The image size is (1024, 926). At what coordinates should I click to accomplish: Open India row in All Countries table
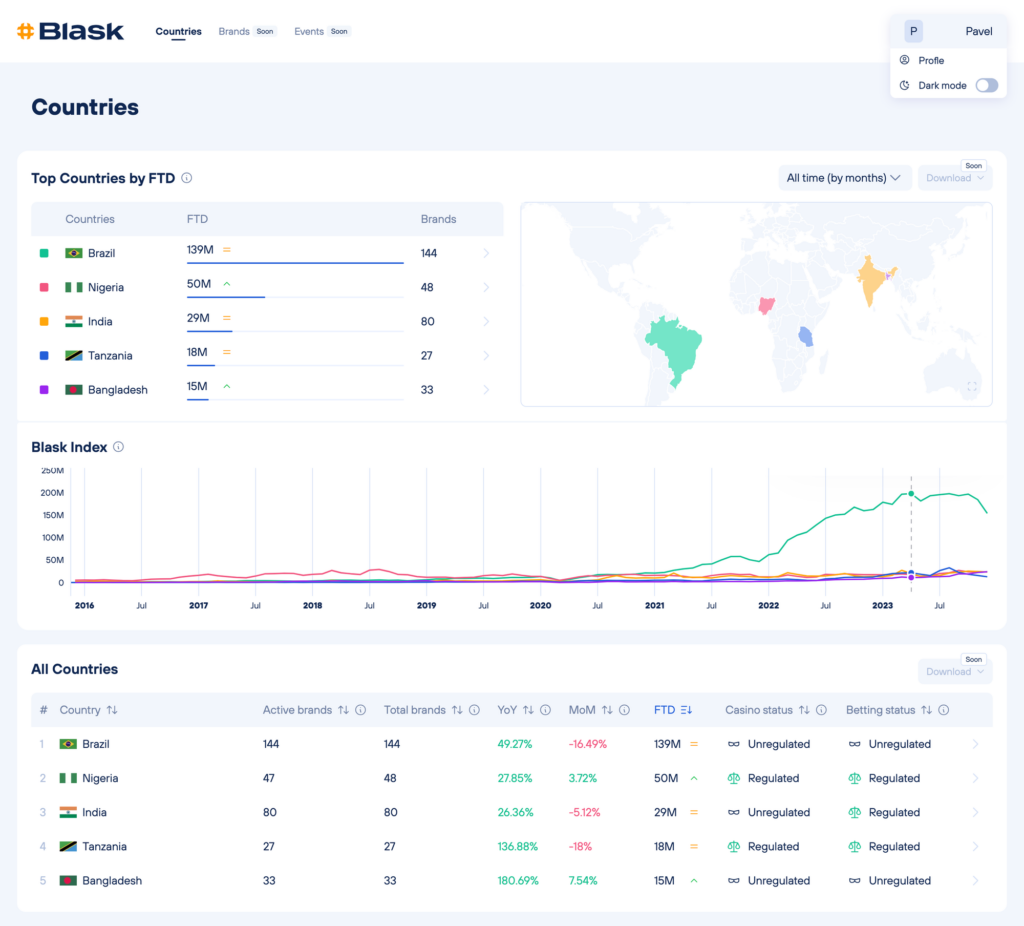[x=512, y=812]
